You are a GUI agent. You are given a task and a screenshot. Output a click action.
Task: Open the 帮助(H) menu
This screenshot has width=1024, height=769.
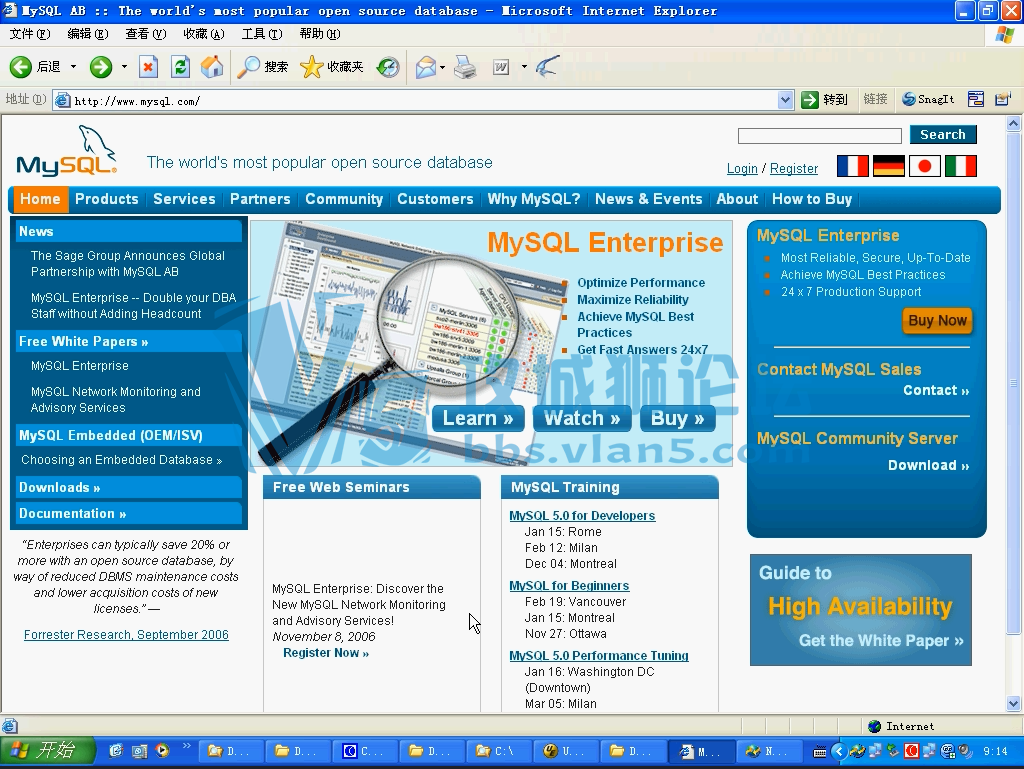click(320, 34)
